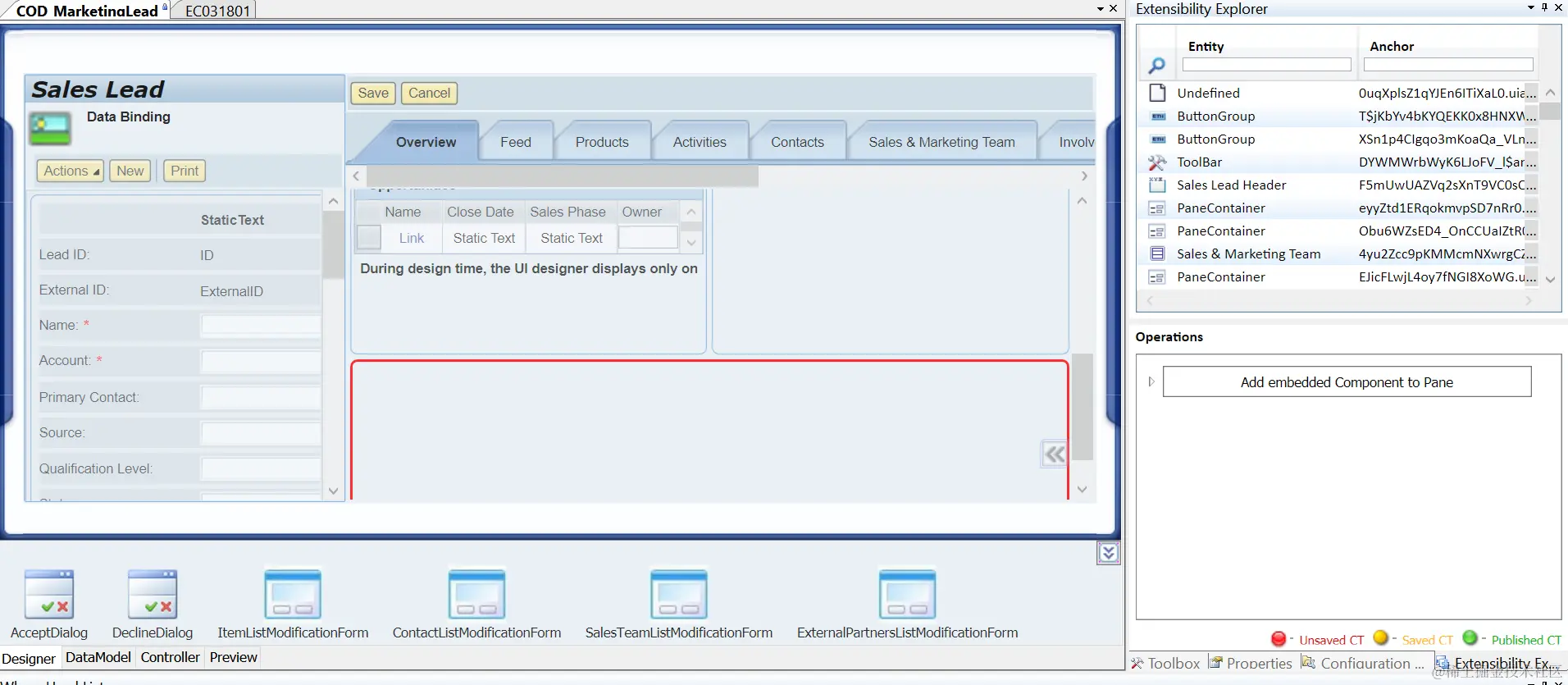Image resolution: width=1568 pixels, height=685 pixels.
Task: Click the Sales Lead image icon beside Data Binding
Action: coord(50,130)
